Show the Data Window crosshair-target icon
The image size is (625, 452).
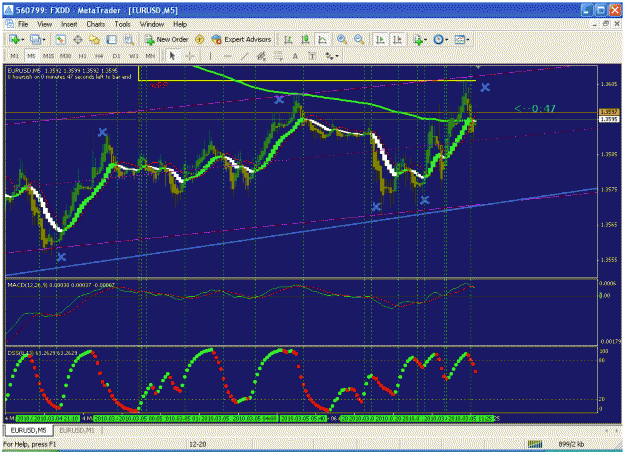coord(78,39)
